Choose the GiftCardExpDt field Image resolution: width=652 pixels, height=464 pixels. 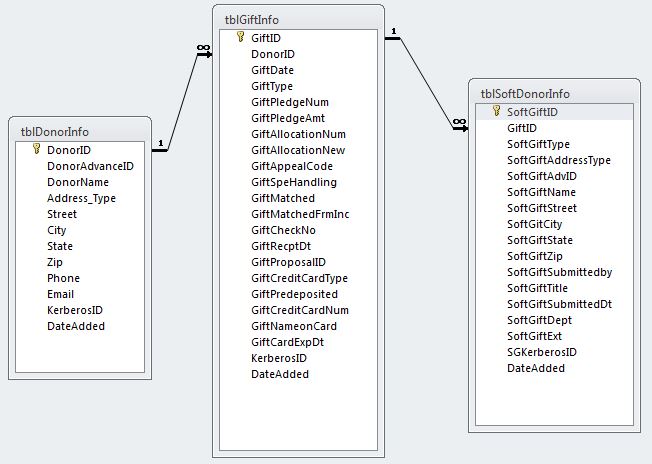(298, 342)
